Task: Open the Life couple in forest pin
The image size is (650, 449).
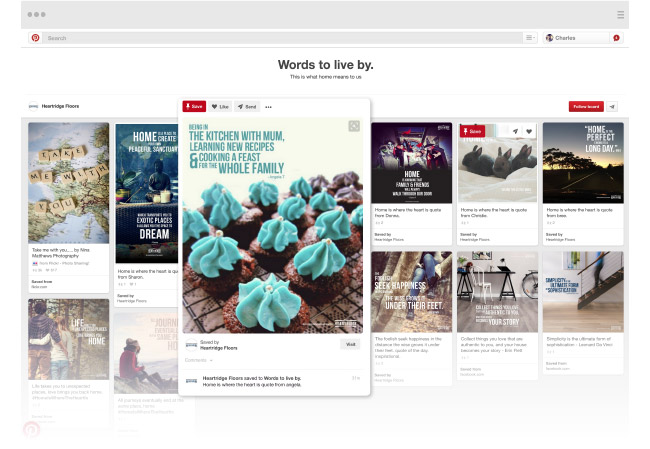Action: [69, 339]
